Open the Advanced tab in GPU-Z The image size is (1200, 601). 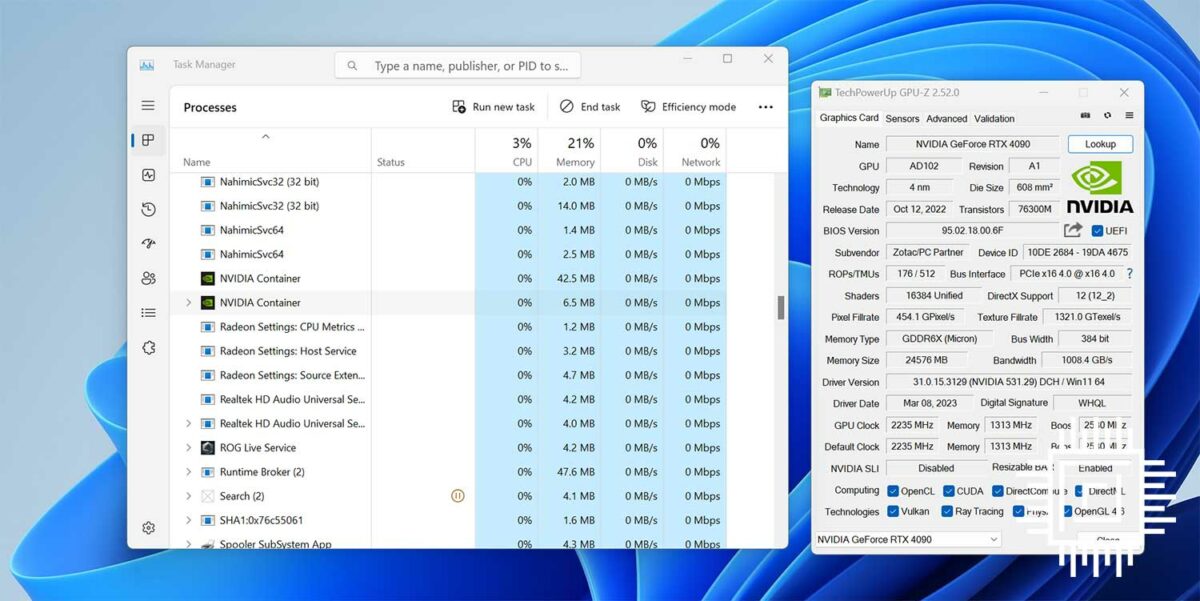pos(946,118)
